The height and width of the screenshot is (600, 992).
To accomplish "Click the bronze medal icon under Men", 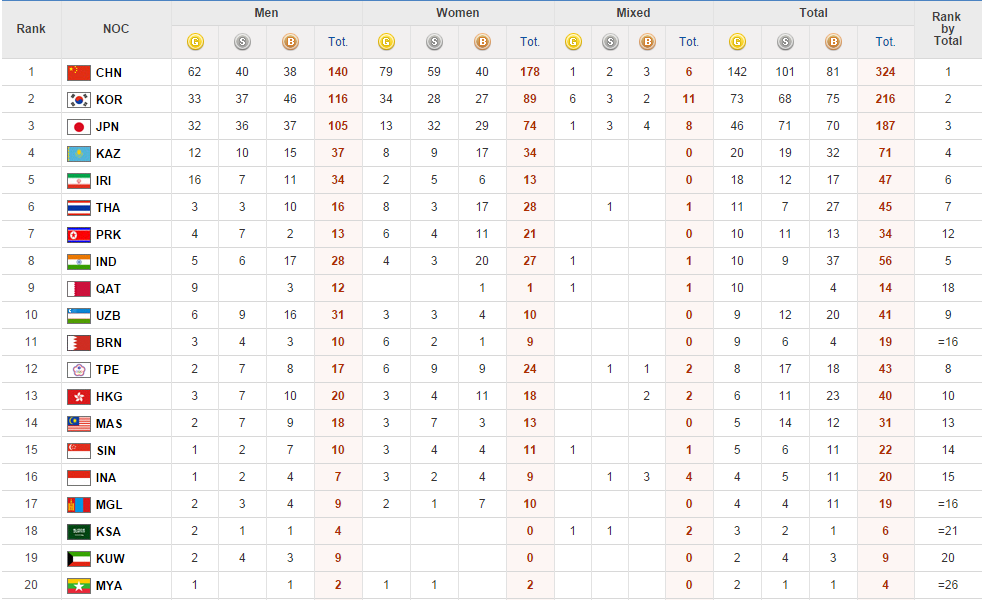I will click(290, 42).
